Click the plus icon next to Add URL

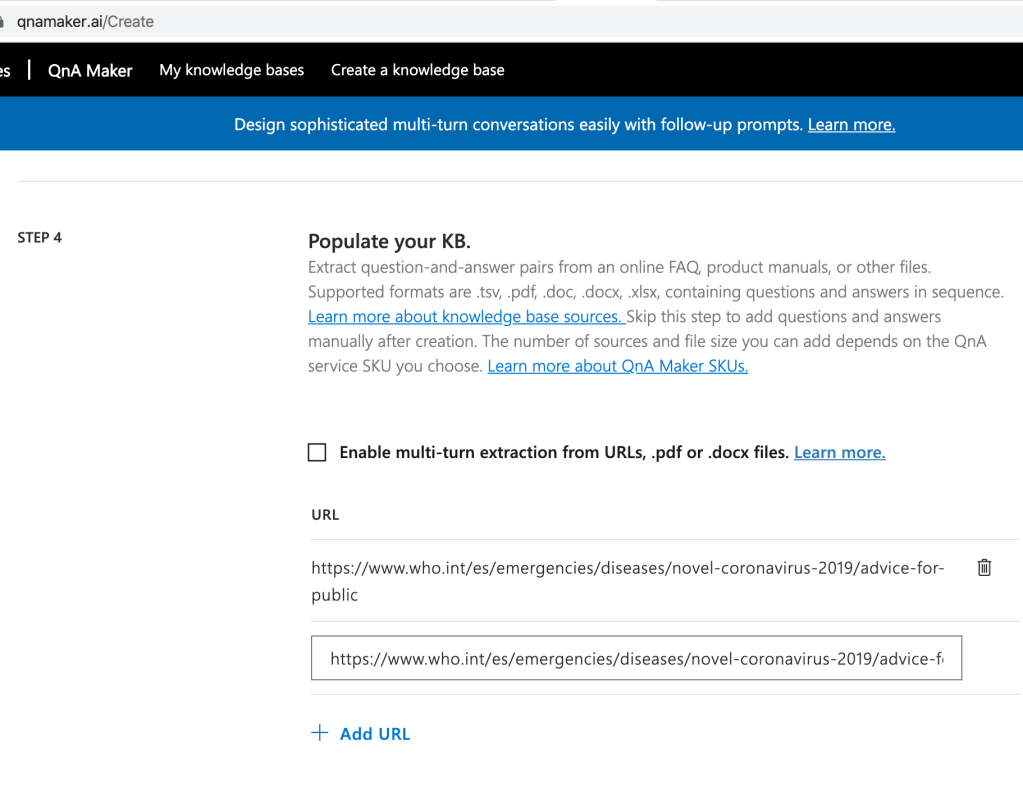click(318, 732)
